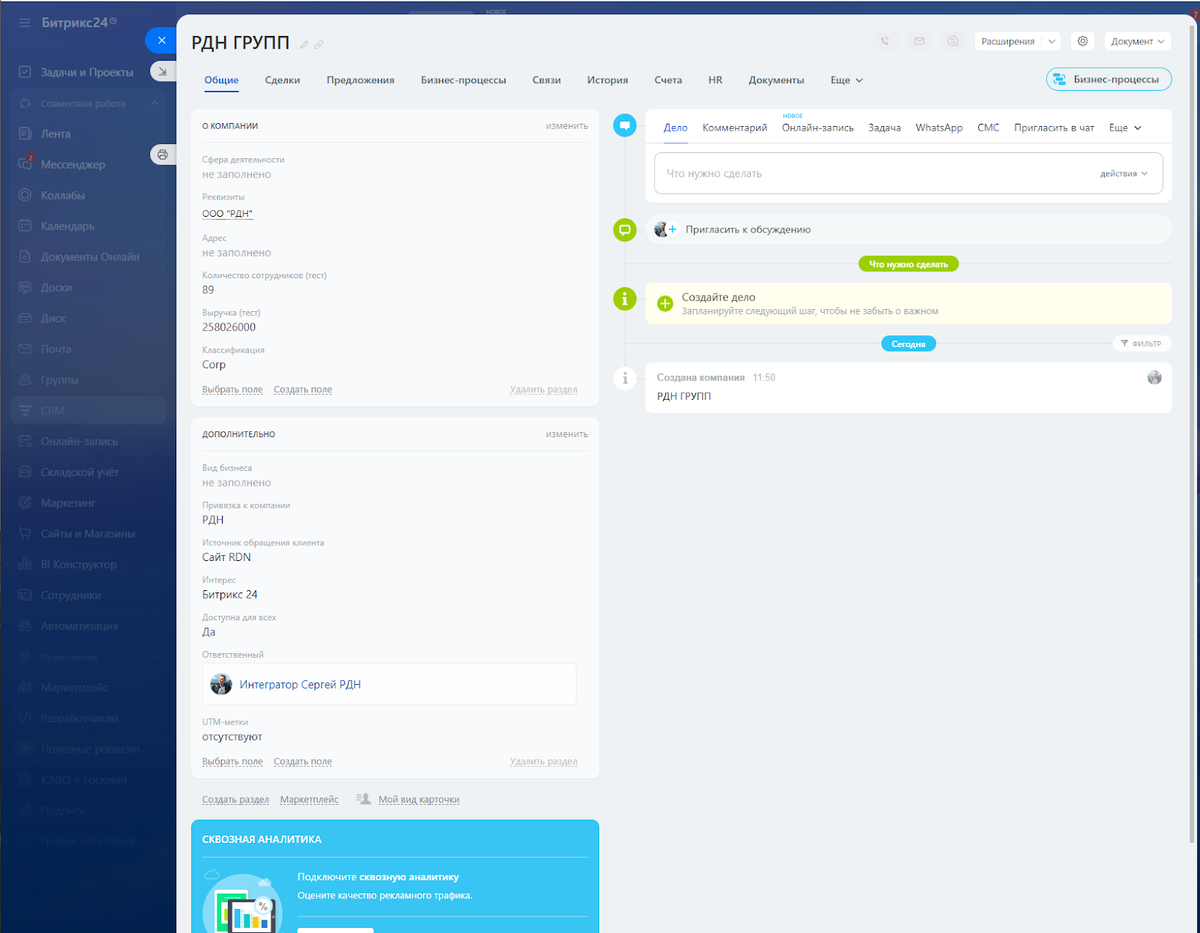Click the blue chat bubble timeline icon
This screenshot has width=1200, height=933.
[x=625, y=126]
